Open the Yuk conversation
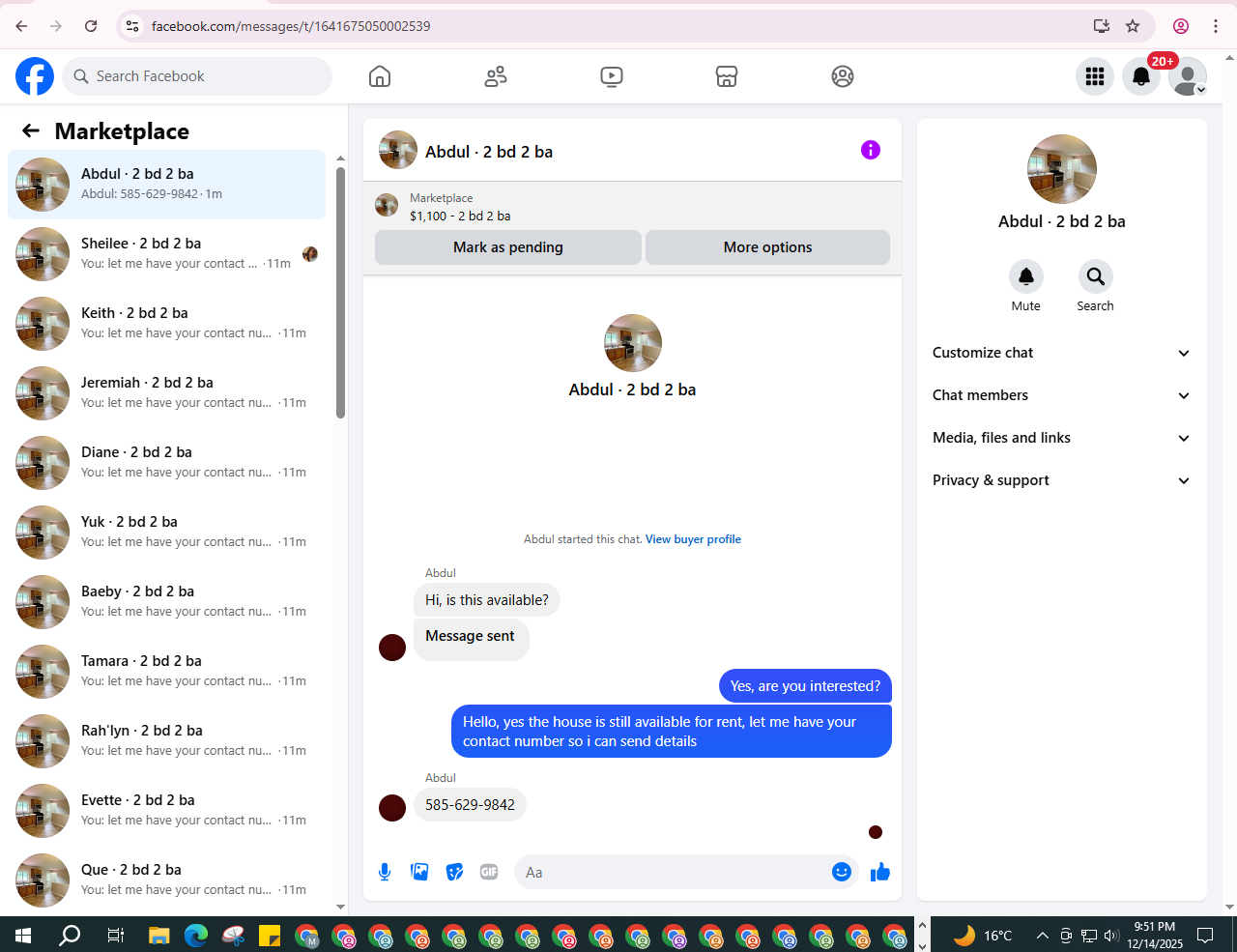 point(167,533)
